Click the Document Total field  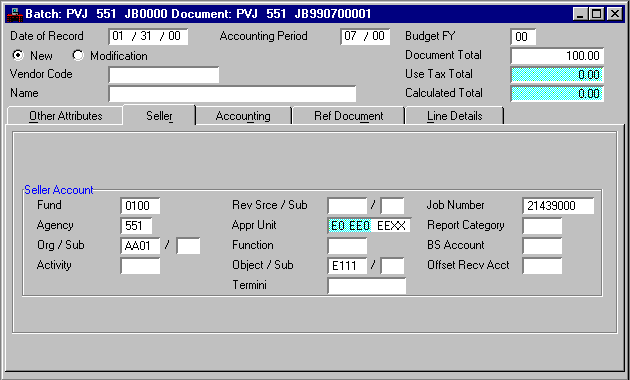(x=557, y=55)
